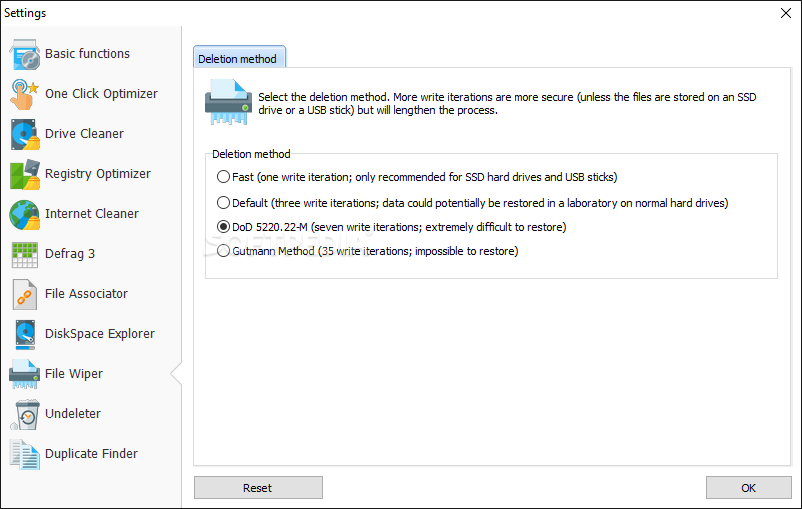Viewport: 802px width, 509px height.
Task: Confirm settings with the OK button
Action: point(748,488)
